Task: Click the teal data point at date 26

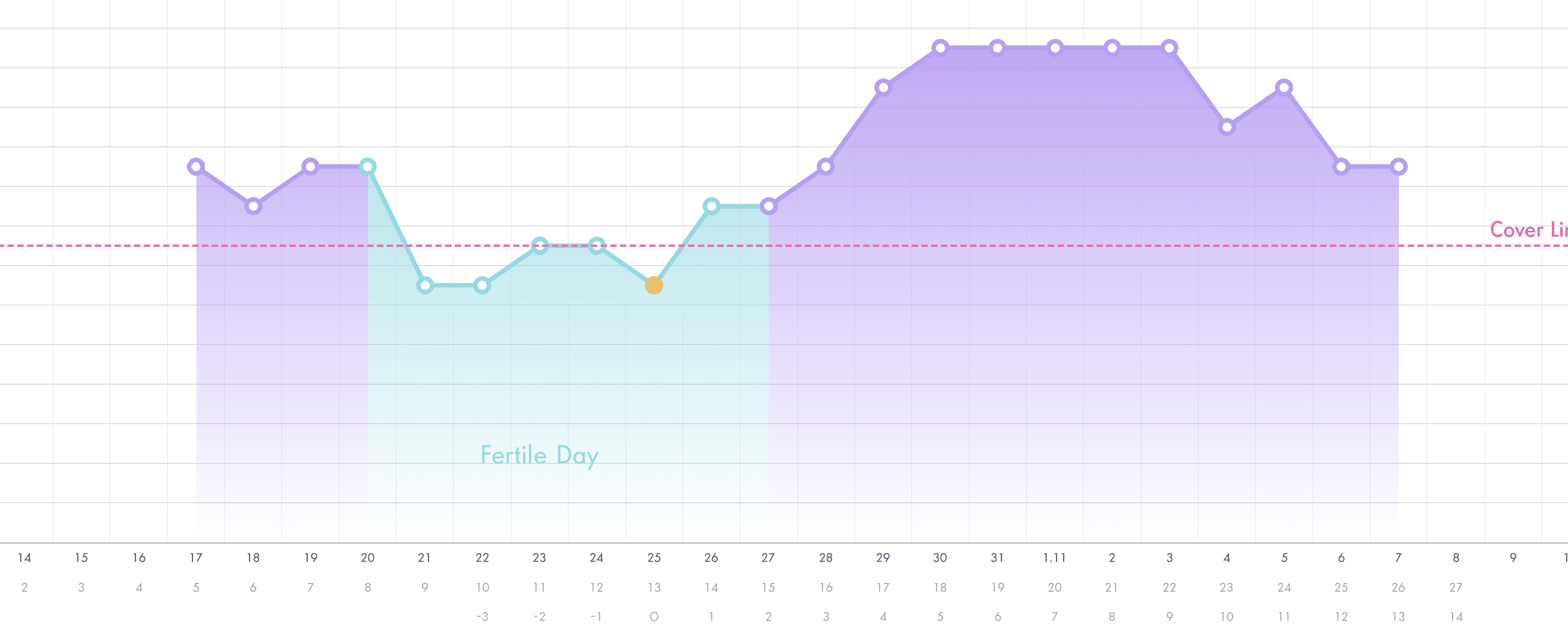Action: [x=711, y=206]
